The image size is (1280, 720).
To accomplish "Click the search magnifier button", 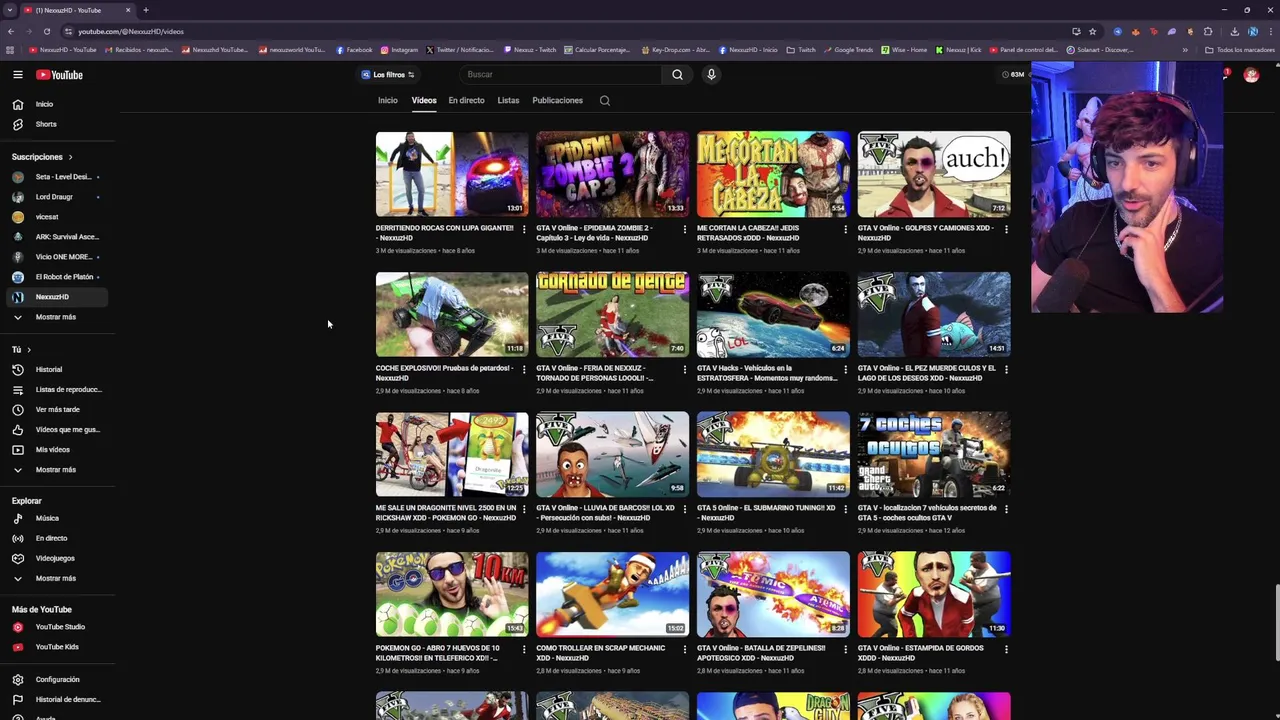I will (677, 74).
